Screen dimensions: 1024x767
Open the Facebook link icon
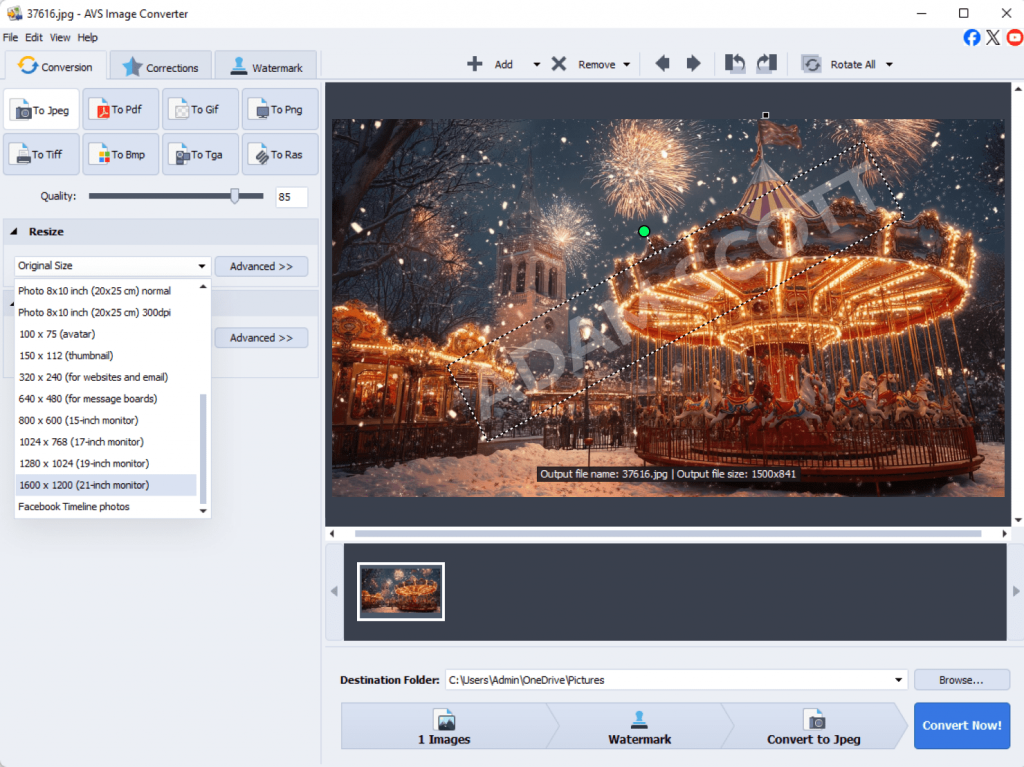[971, 37]
